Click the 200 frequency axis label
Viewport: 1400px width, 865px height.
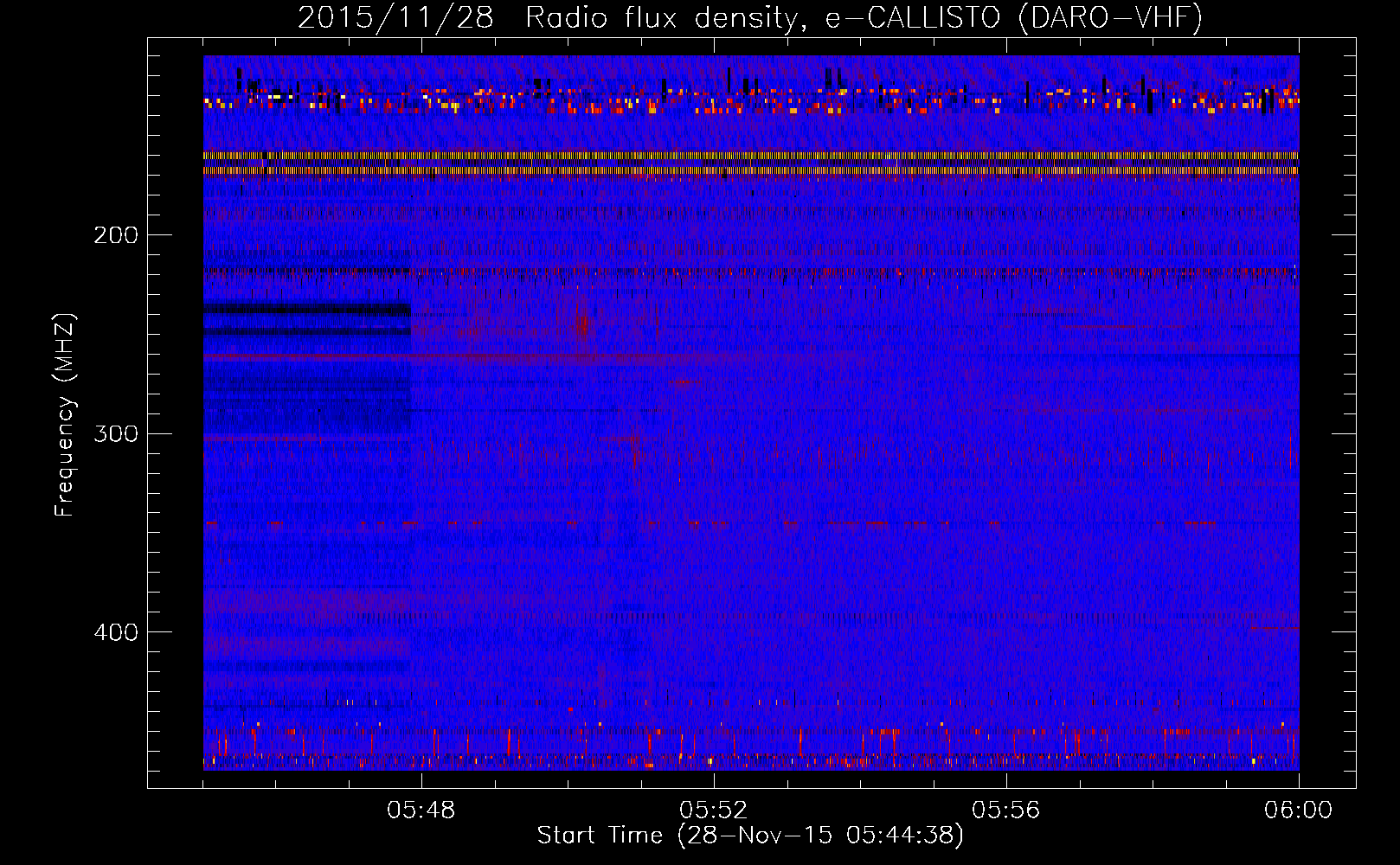[x=115, y=235]
